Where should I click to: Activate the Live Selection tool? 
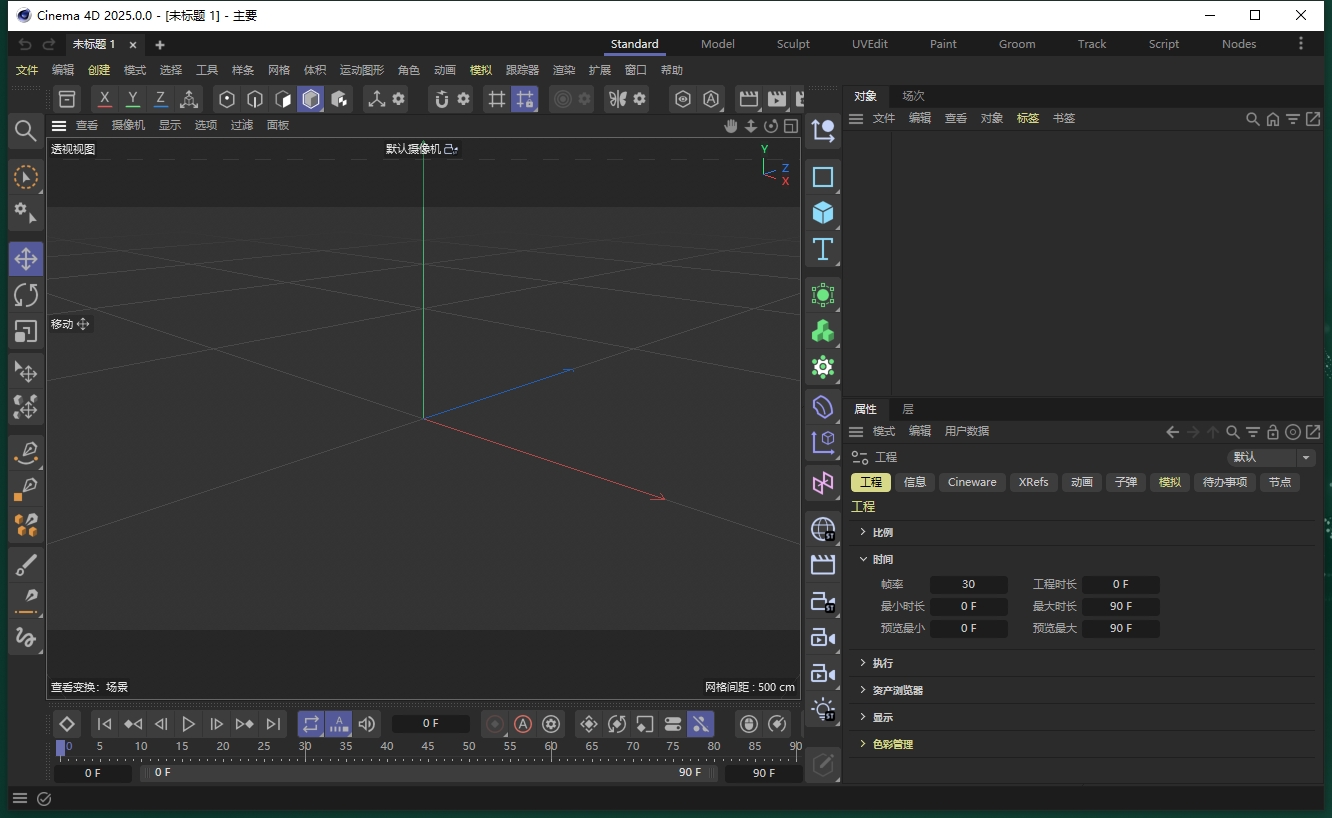pos(26,177)
